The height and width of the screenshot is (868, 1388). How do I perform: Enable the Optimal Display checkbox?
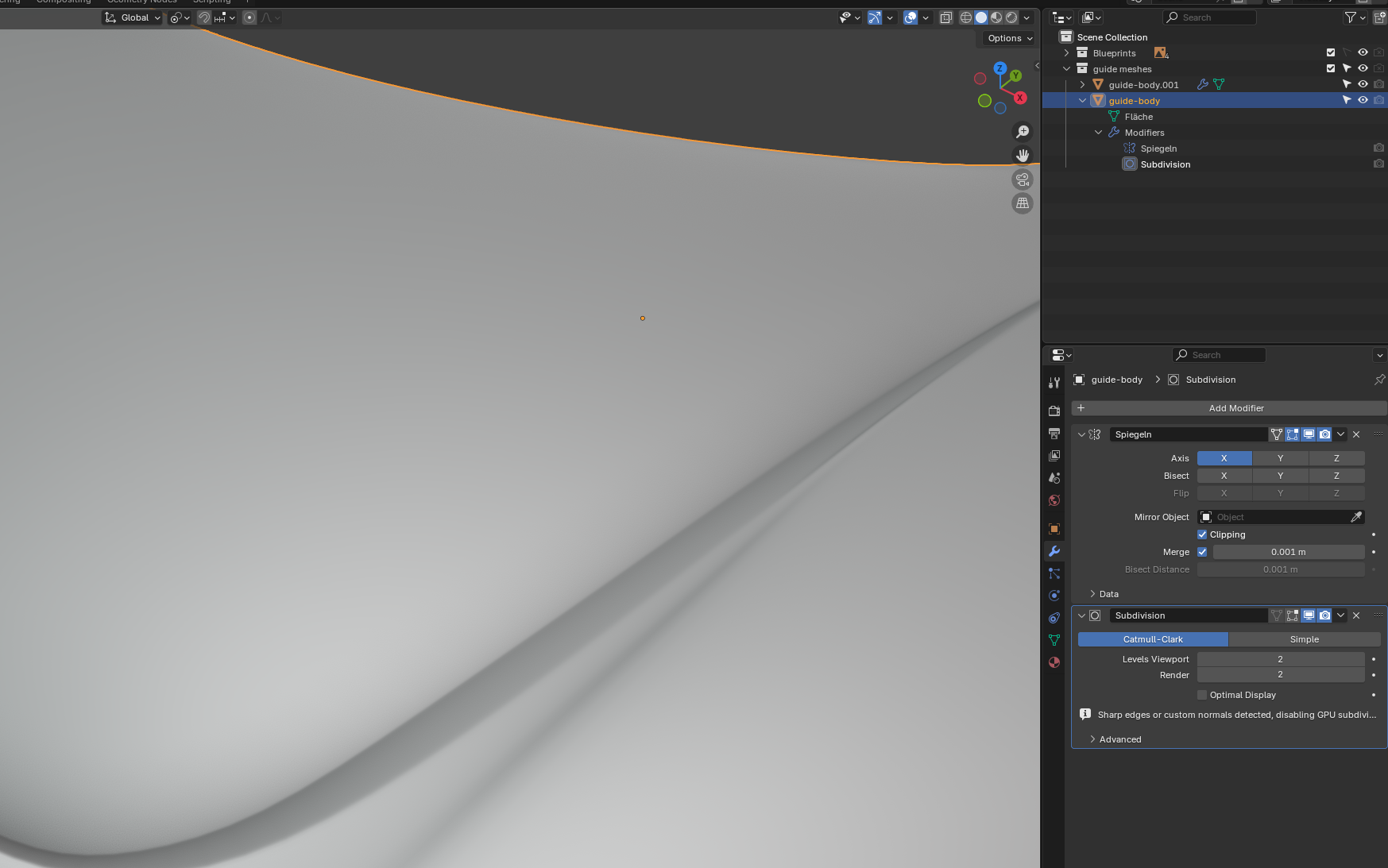[1202, 695]
